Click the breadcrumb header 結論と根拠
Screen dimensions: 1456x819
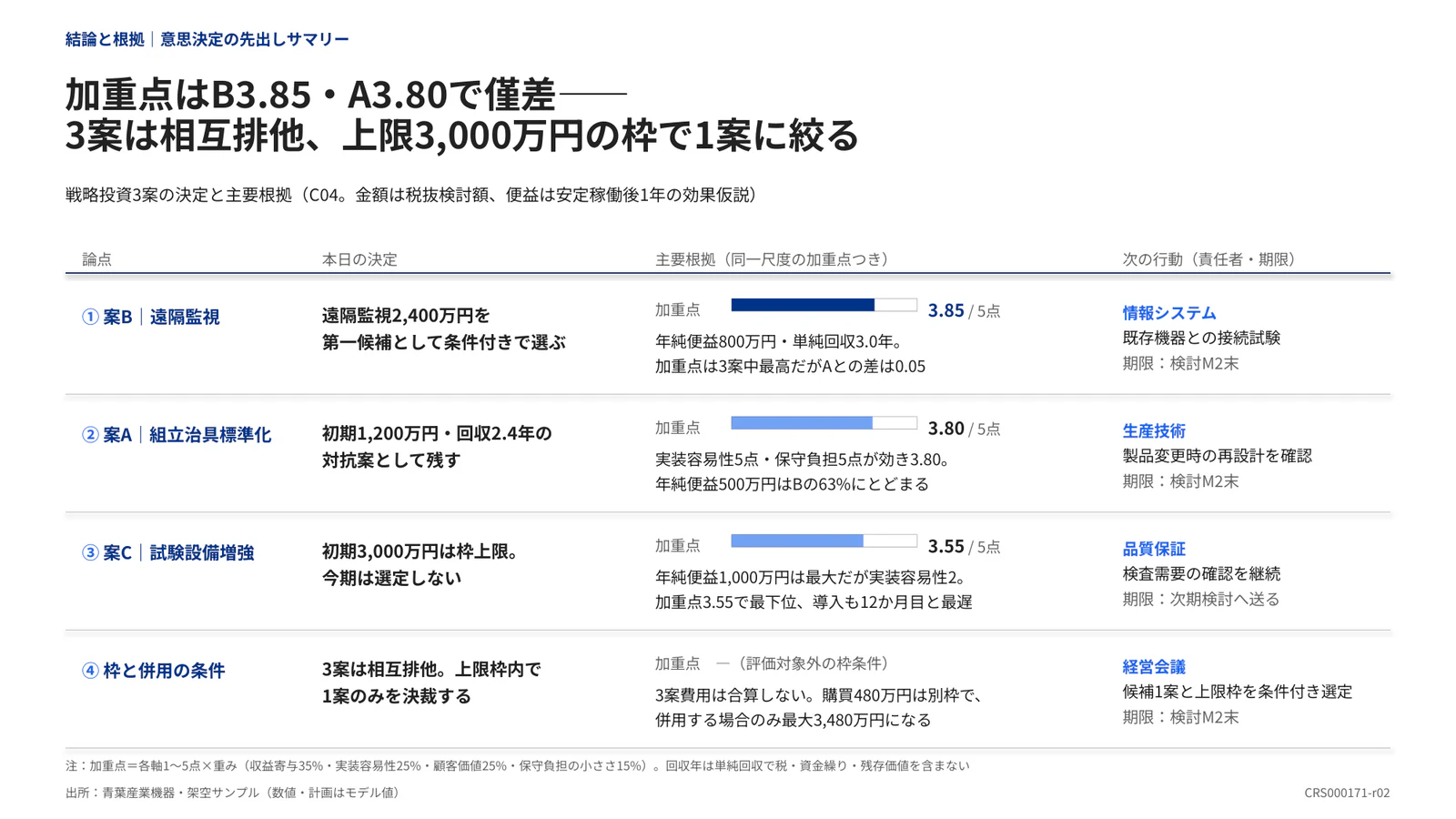(105, 39)
